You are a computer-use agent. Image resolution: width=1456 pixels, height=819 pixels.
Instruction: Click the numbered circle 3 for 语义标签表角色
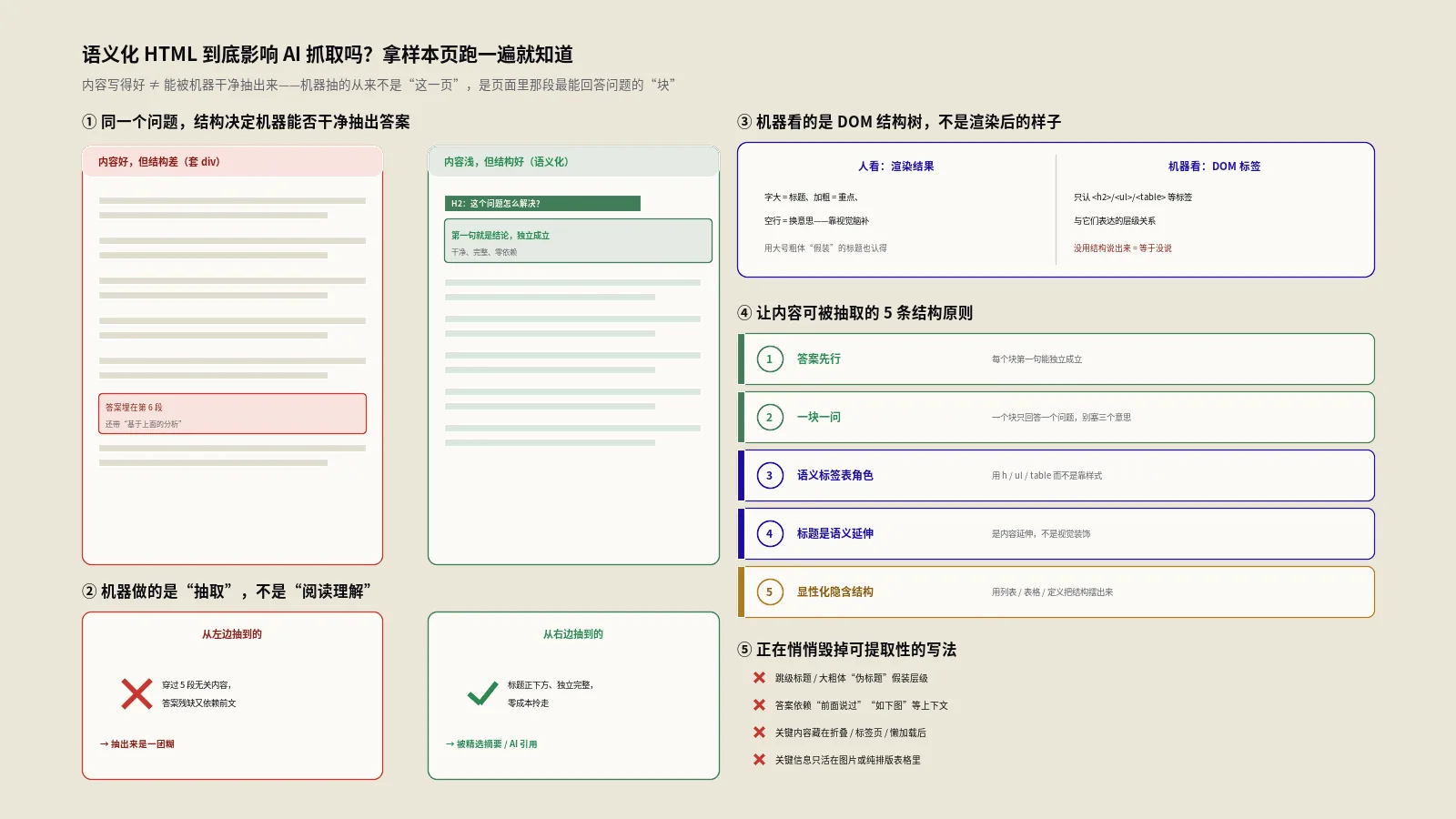coord(770,476)
